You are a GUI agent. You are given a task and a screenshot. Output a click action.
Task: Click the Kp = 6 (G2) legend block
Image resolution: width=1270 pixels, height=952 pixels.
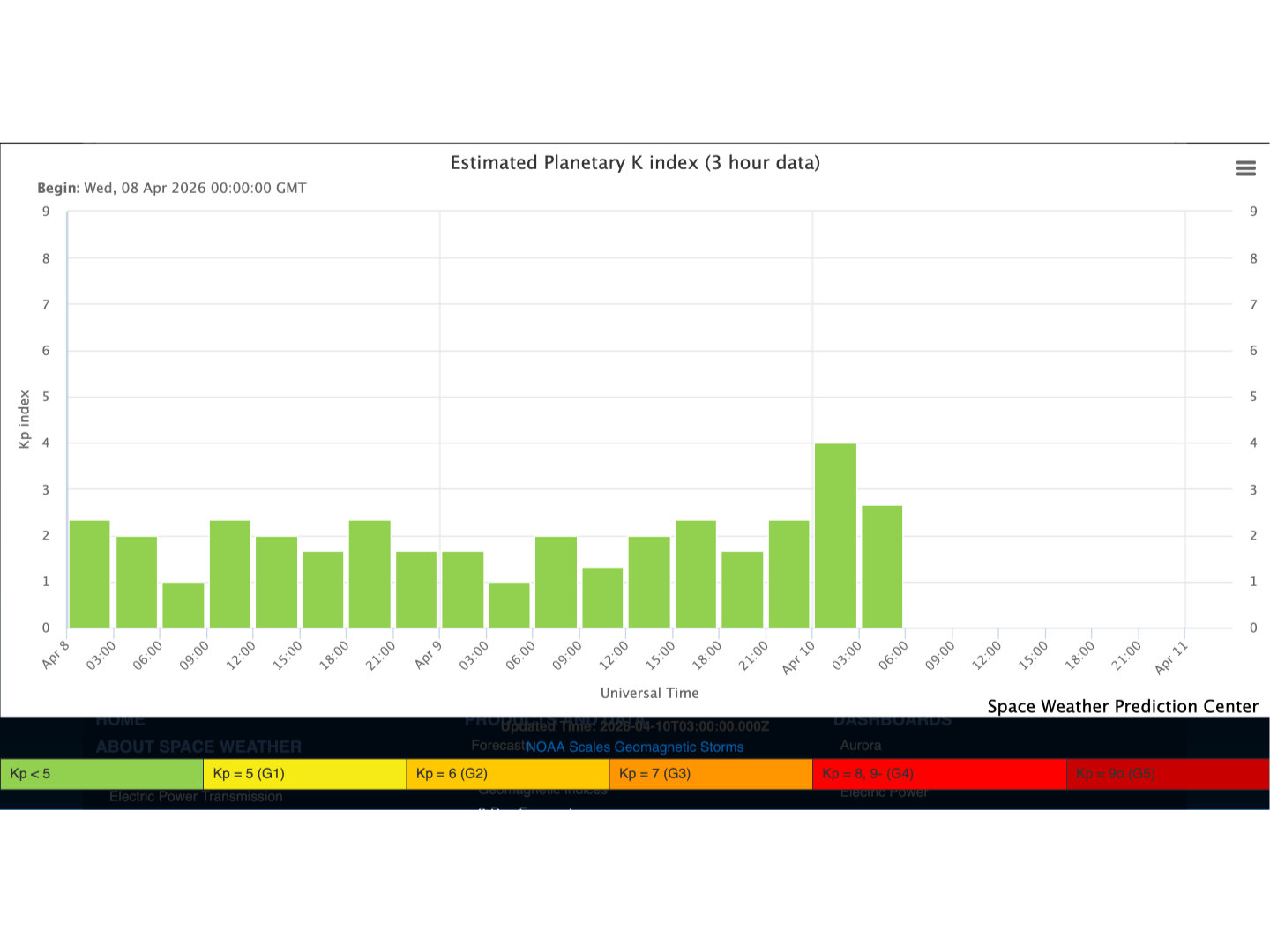click(507, 774)
